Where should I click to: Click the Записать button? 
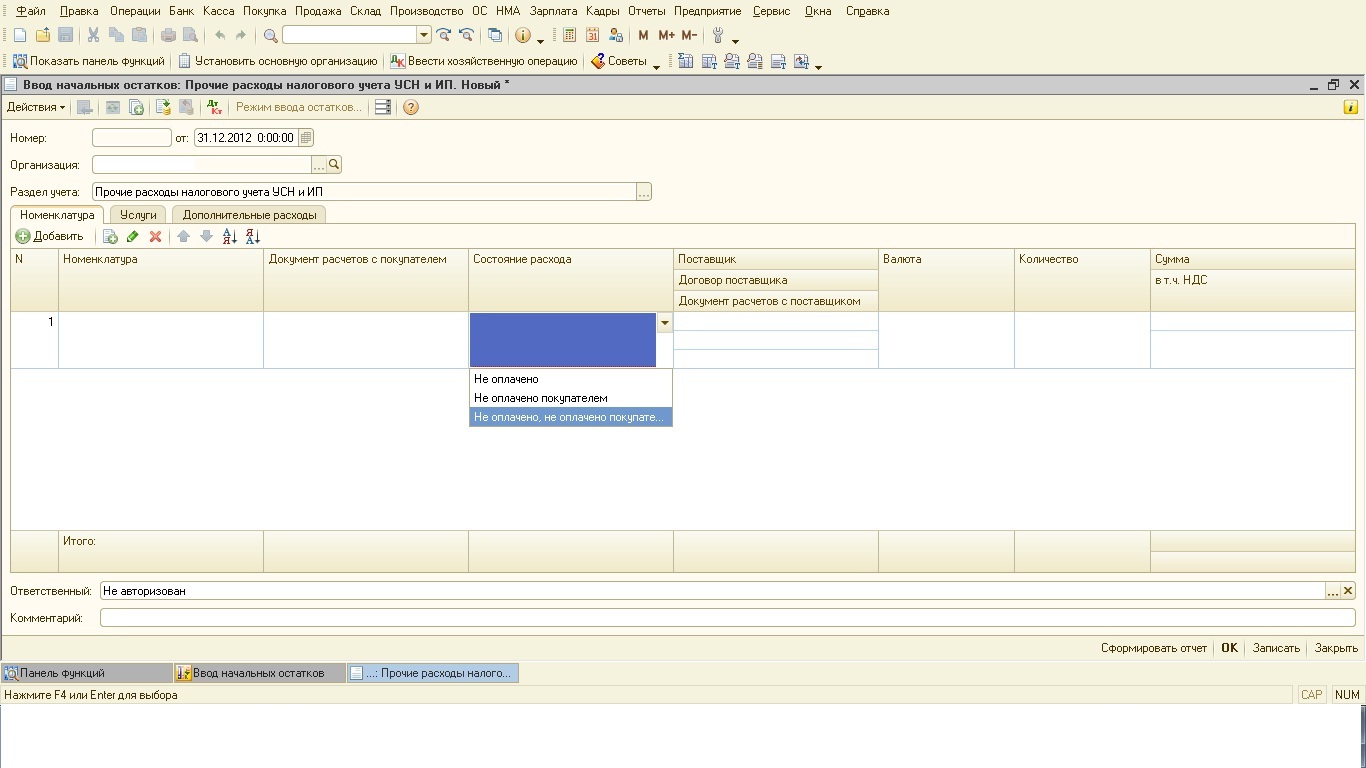tap(1276, 648)
